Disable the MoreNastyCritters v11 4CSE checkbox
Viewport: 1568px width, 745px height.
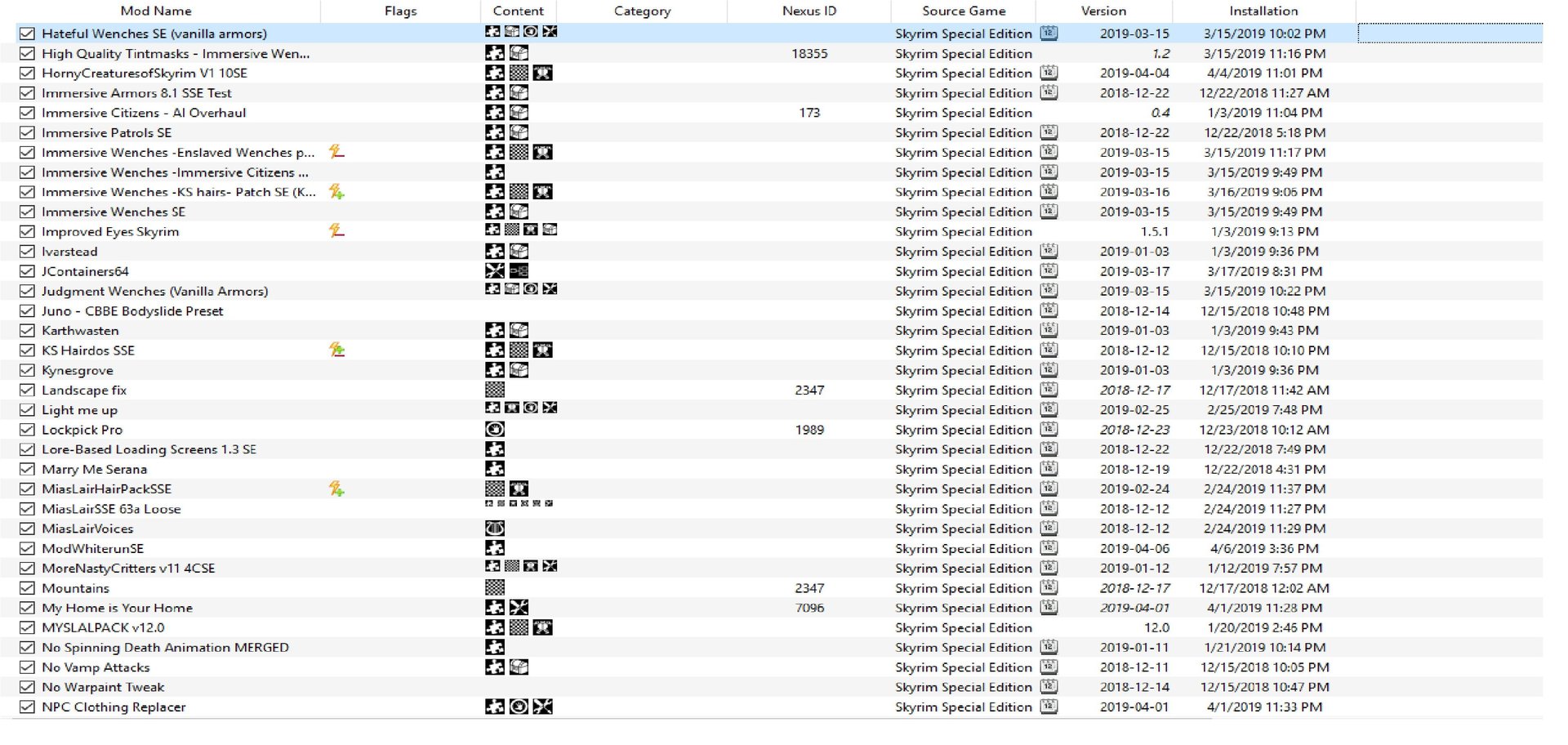27,569
